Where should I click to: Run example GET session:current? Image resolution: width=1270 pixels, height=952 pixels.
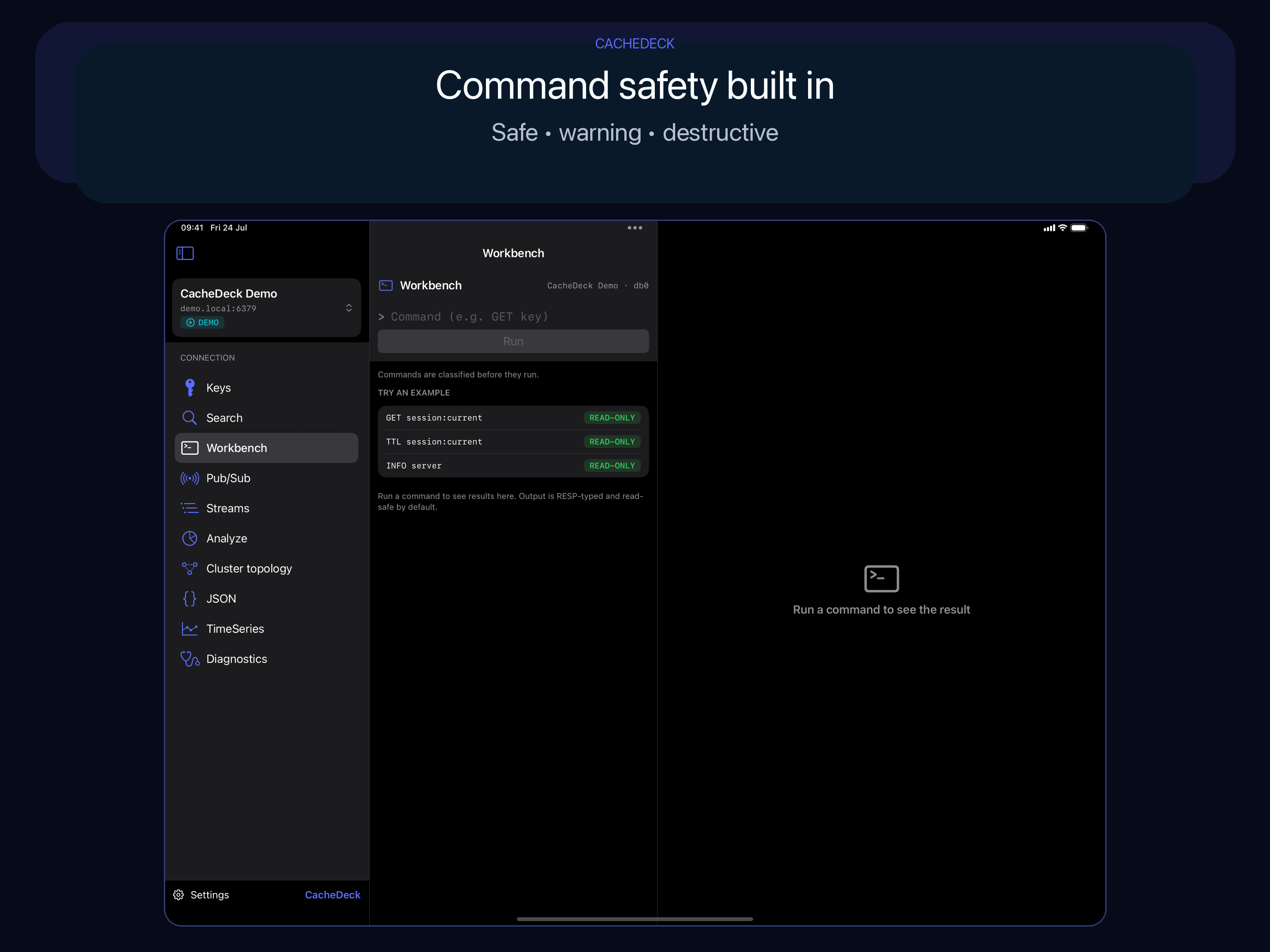pos(513,418)
